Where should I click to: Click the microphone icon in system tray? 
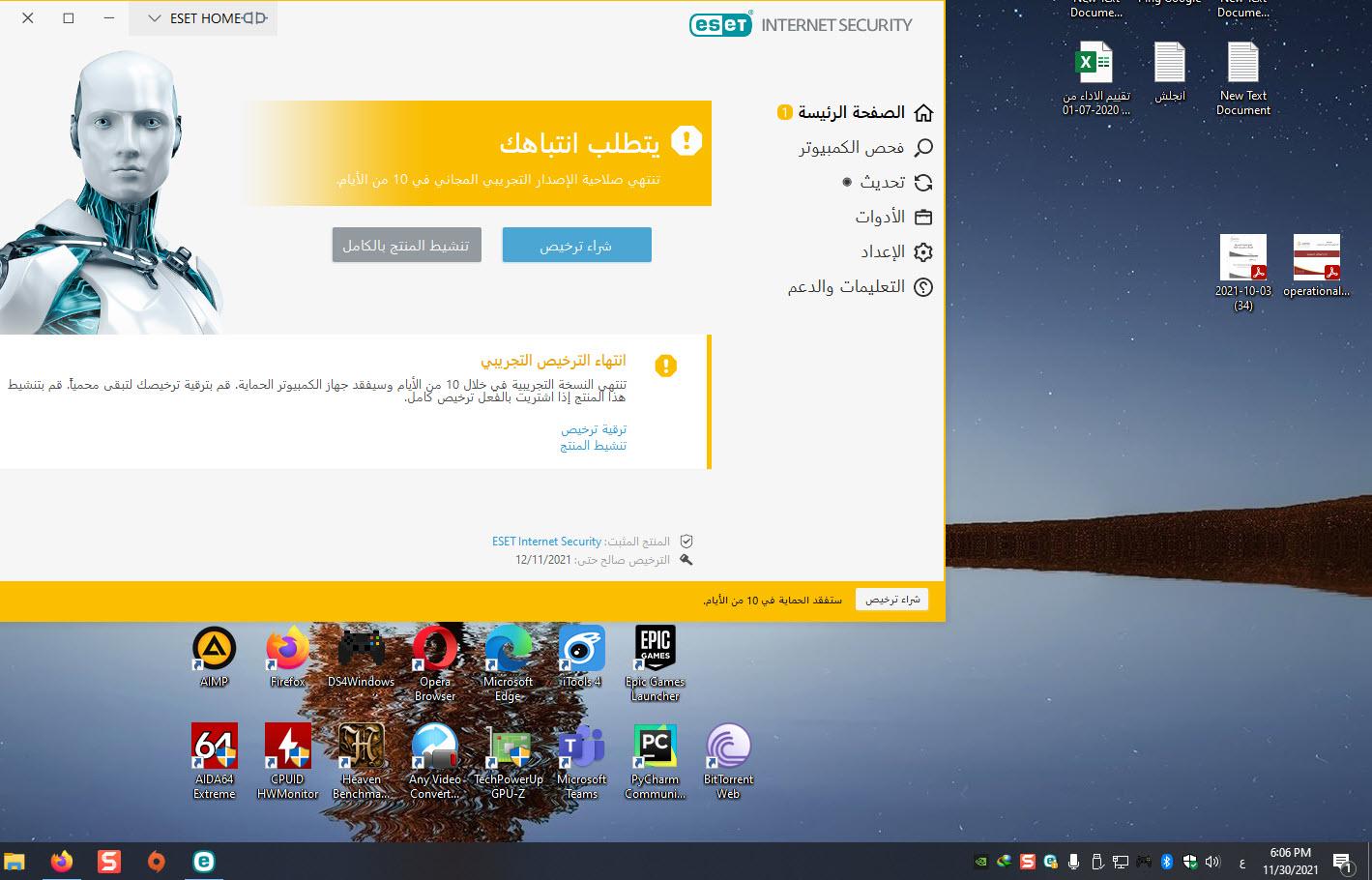[x=1074, y=861]
